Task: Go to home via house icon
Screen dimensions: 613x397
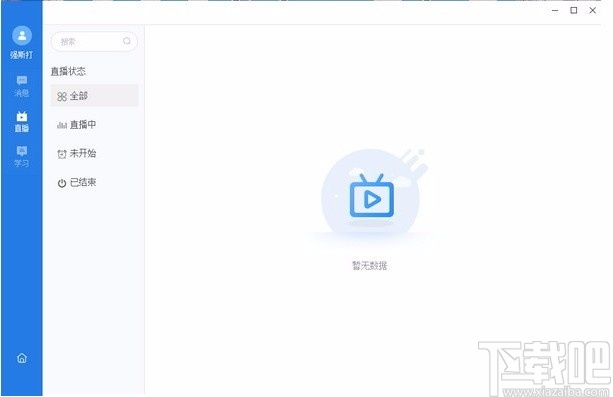Action: point(22,358)
